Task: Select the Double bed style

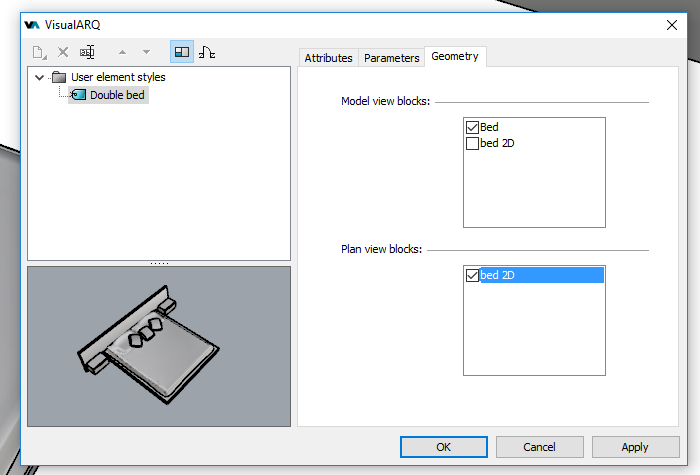Action: 117,95
